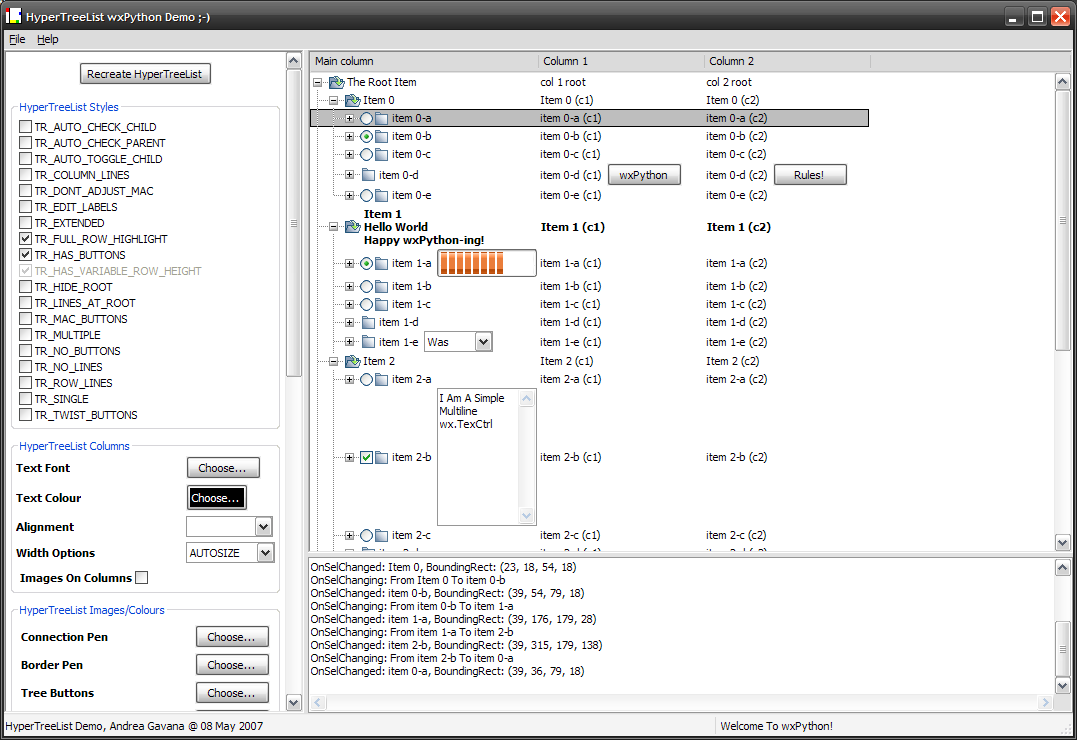Open the Help menu
This screenshot has height=740, width=1077.
point(48,39)
